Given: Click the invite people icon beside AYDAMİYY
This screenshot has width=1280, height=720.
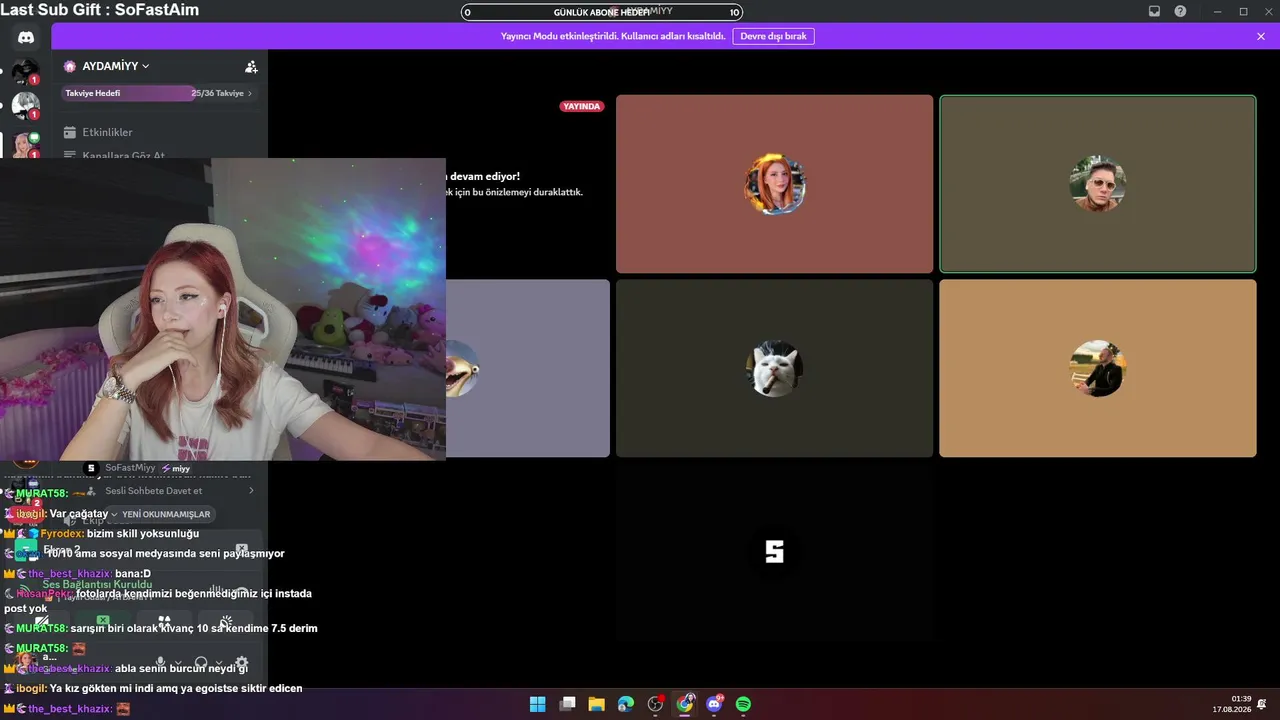Looking at the screenshot, I should pyautogui.click(x=251, y=66).
